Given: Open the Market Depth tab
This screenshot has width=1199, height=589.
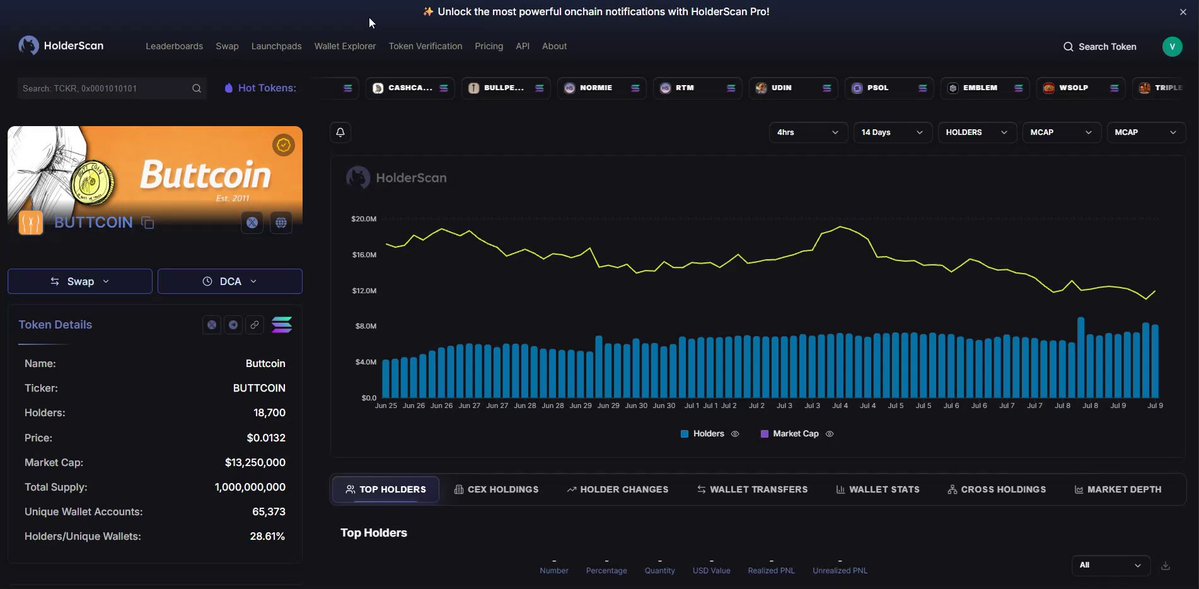Looking at the screenshot, I should [1118, 490].
